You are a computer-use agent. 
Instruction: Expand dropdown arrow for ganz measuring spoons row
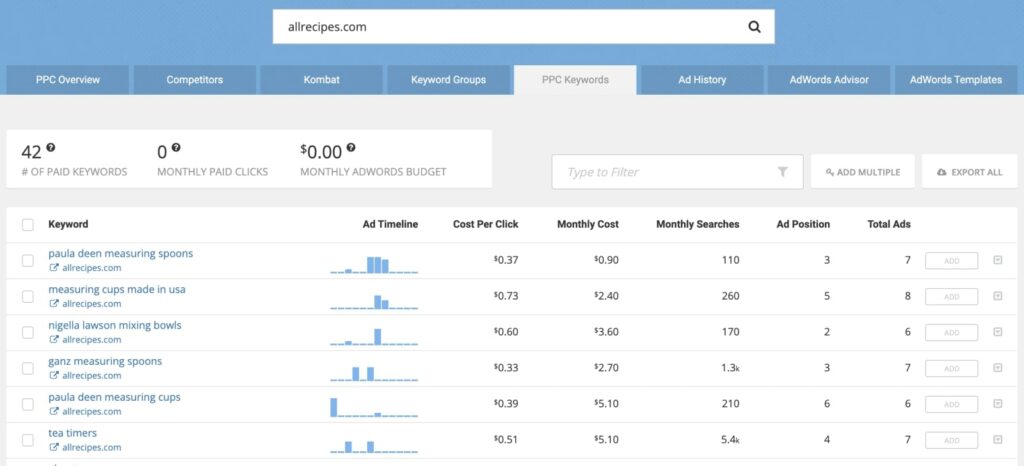pos(997,368)
